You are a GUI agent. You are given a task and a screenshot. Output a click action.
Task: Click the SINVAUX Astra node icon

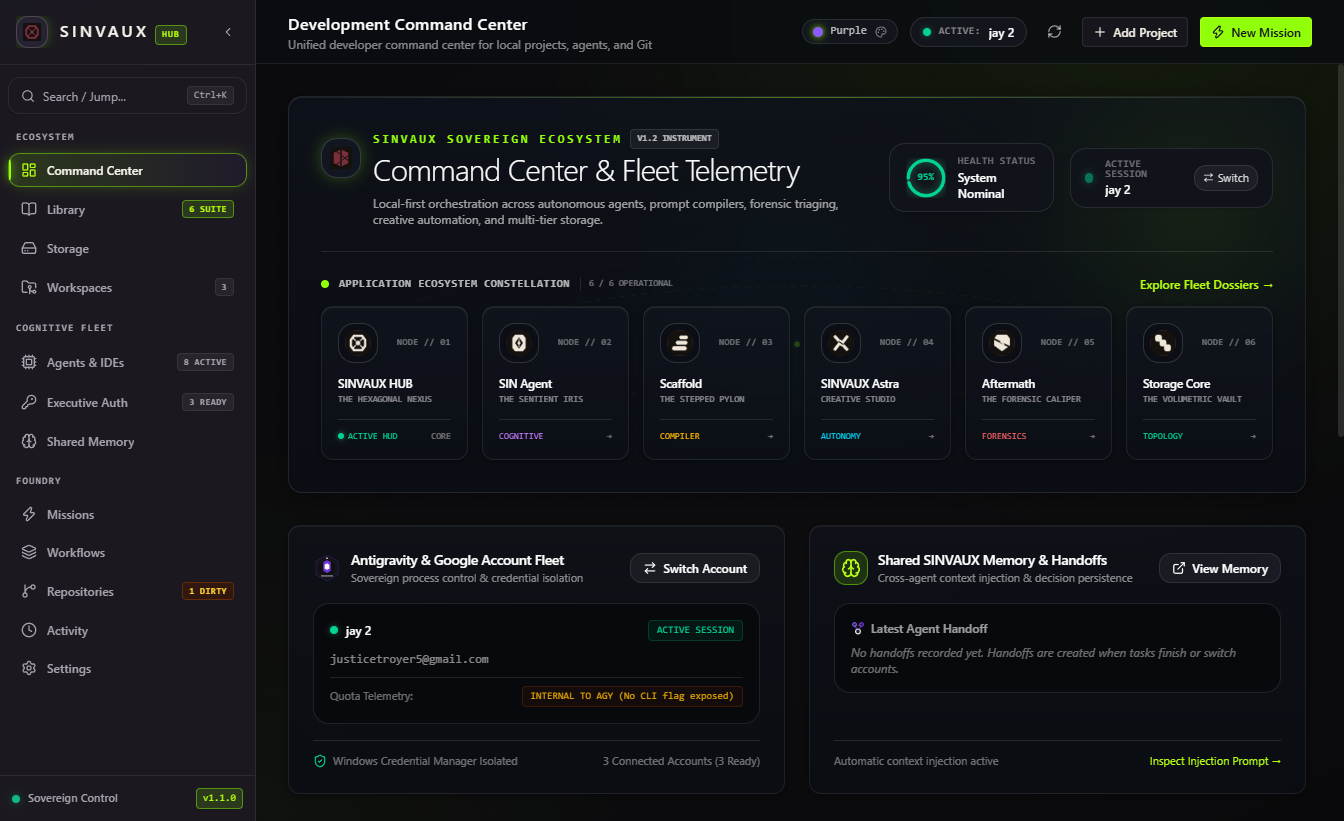[x=840, y=343]
